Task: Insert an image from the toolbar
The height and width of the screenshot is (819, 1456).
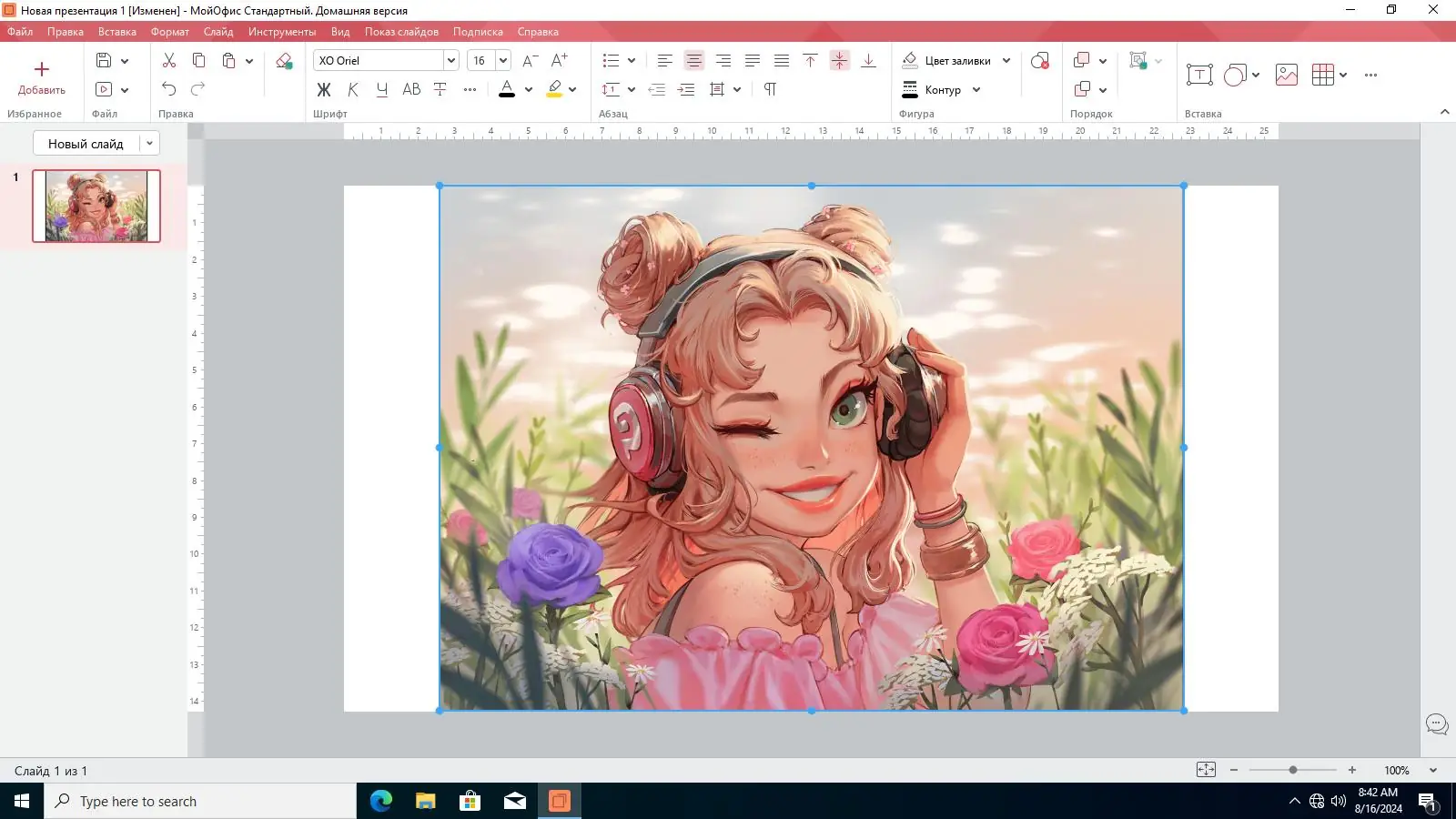Action: point(1287,75)
